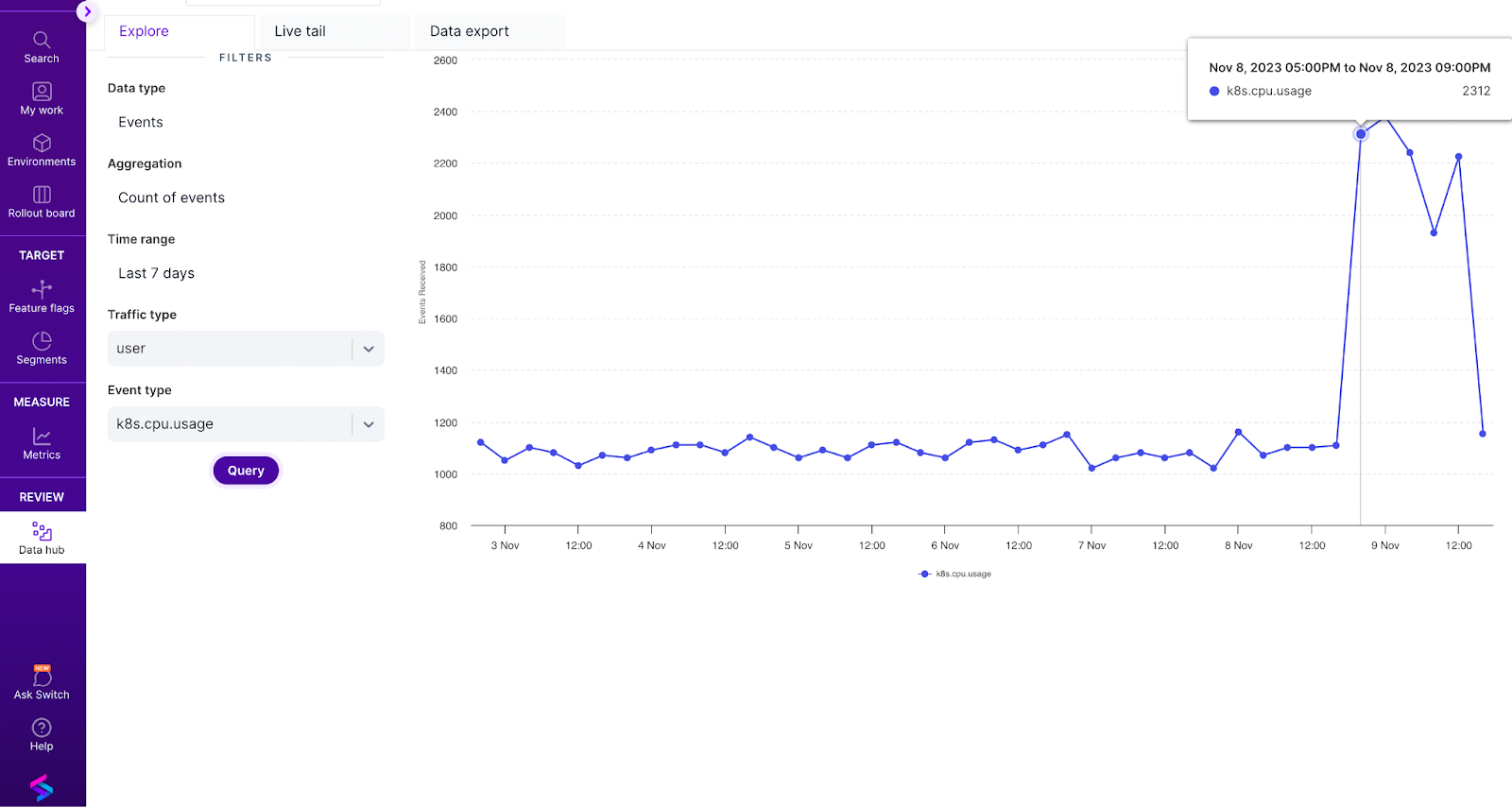This screenshot has width=1512, height=807.
Task: Open the Environments section
Action: tap(42, 149)
